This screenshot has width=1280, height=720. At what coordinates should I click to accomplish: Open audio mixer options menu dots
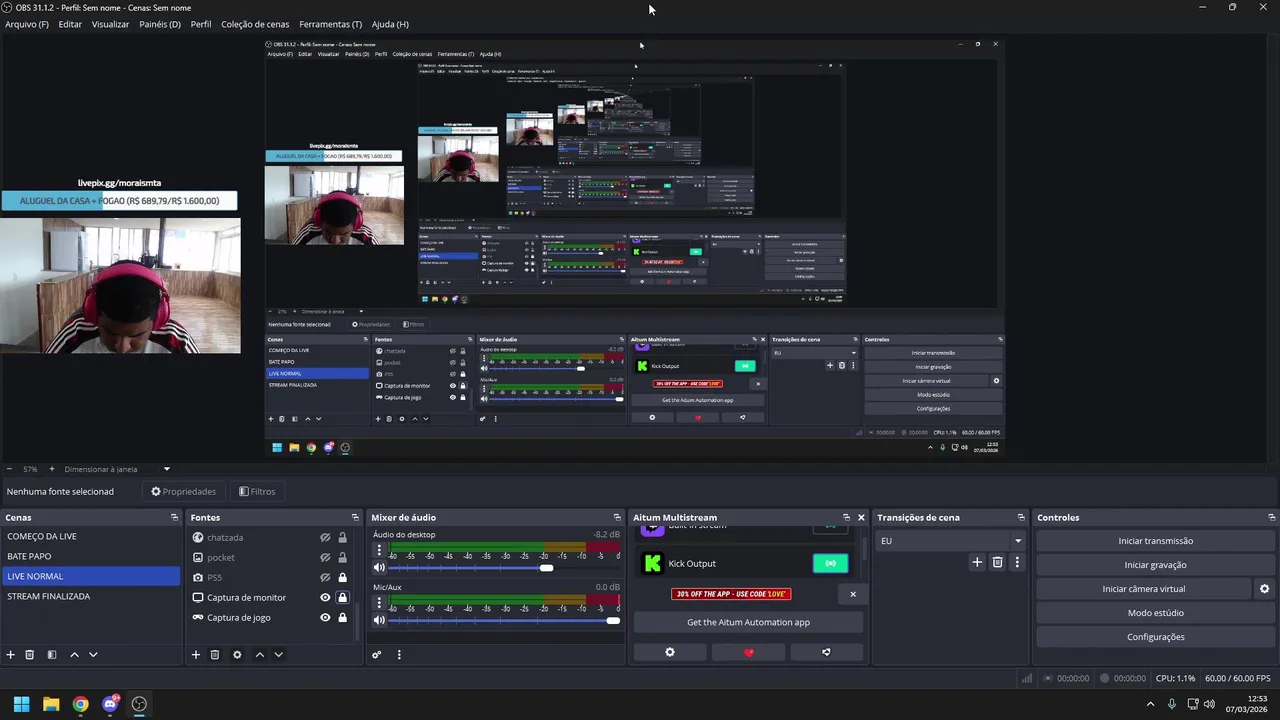(x=399, y=655)
